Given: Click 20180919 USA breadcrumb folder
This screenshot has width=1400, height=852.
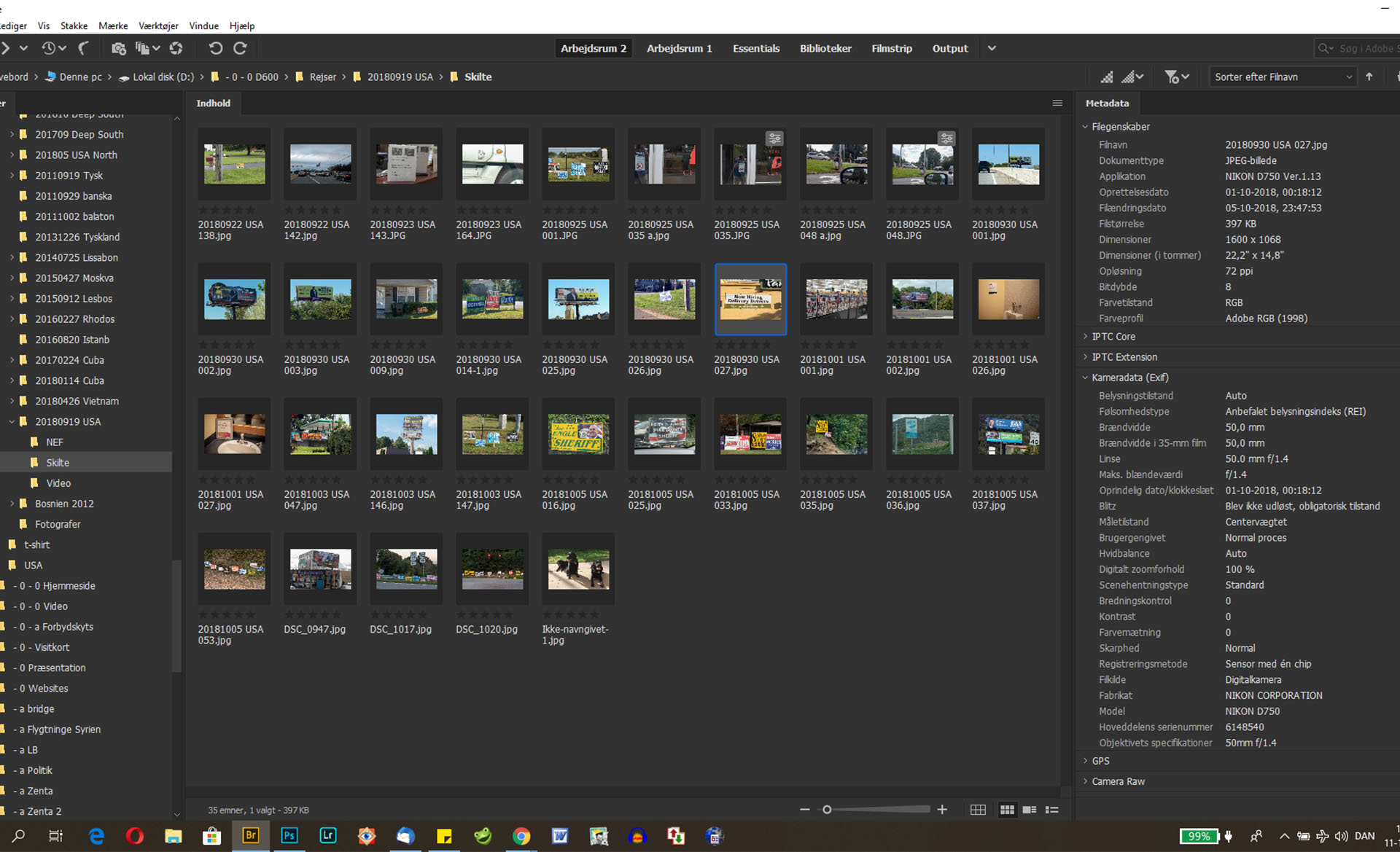Looking at the screenshot, I should (x=400, y=77).
